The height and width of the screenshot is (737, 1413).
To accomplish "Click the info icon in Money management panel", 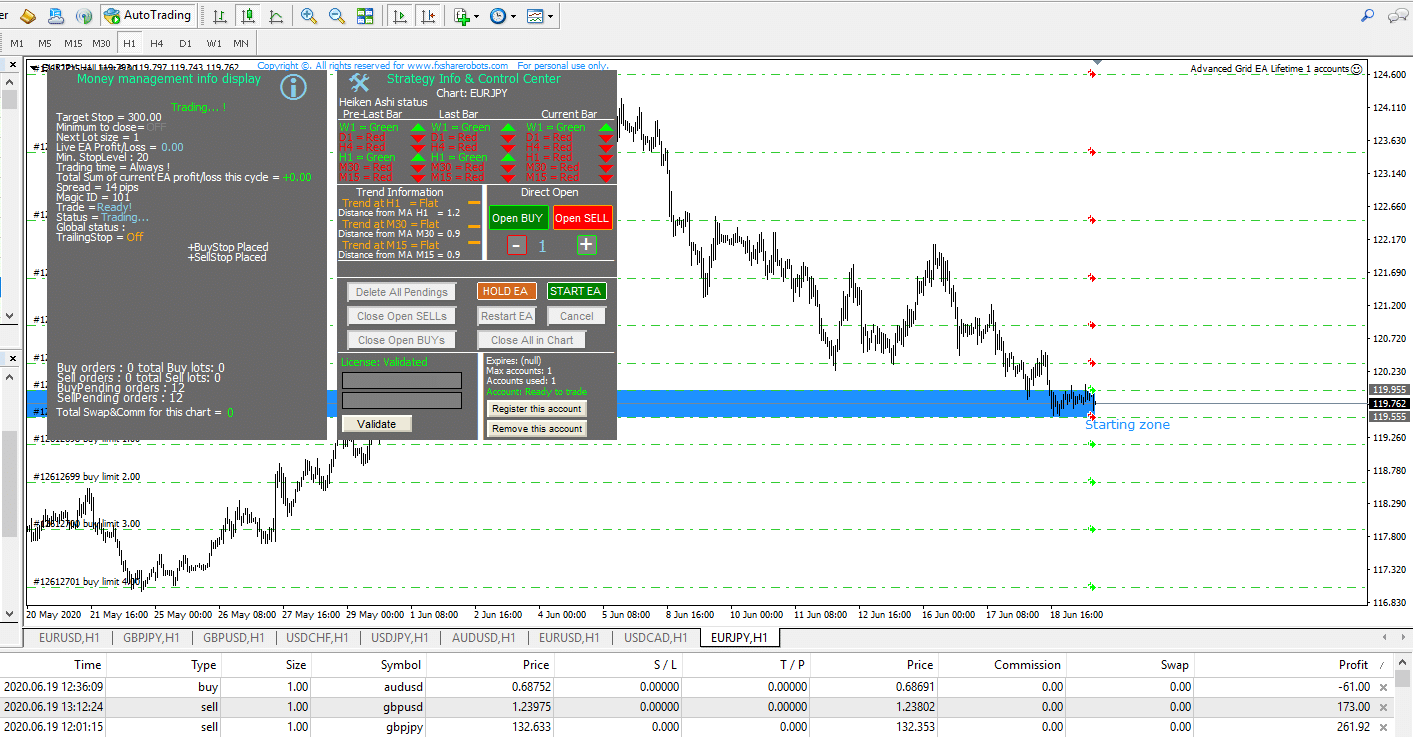I will point(293,86).
